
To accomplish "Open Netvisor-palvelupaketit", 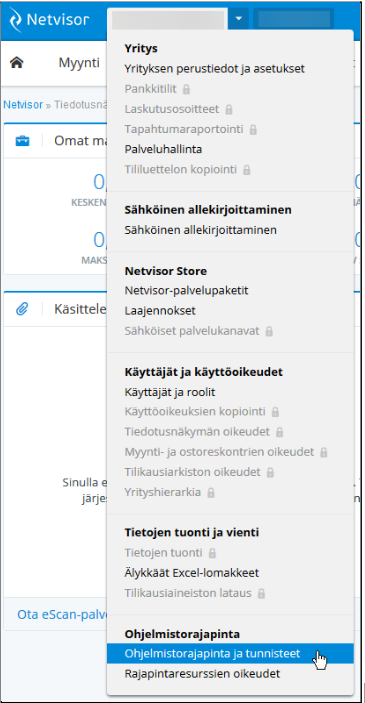I will tap(186, 290).
